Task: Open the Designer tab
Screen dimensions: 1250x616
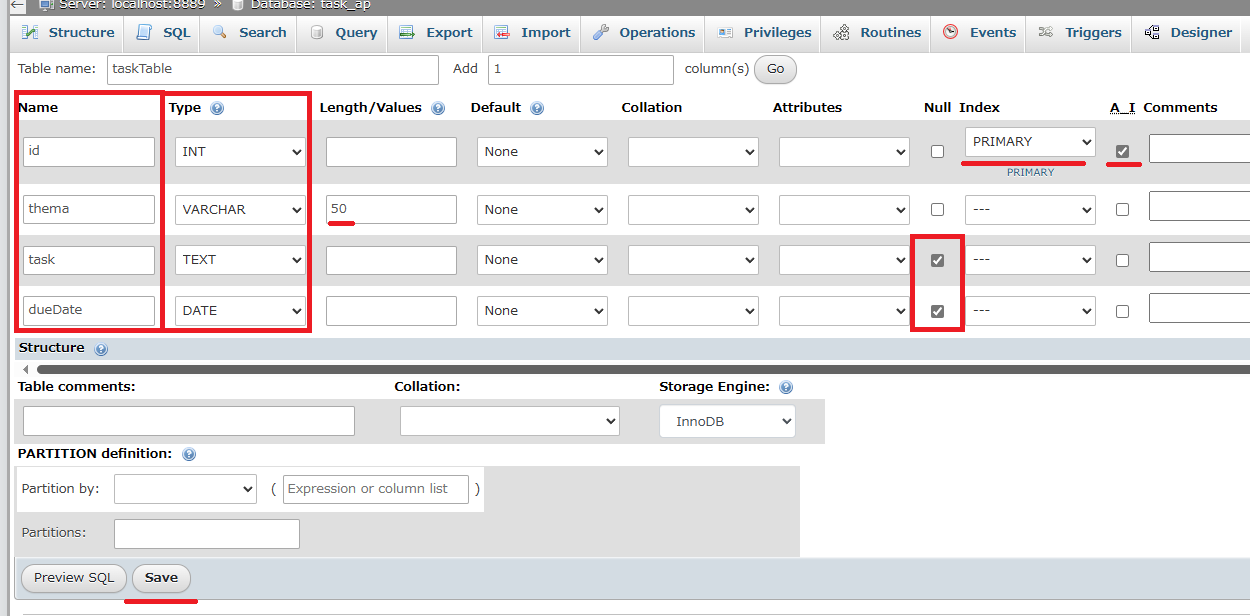Action: click(1188, 32)
